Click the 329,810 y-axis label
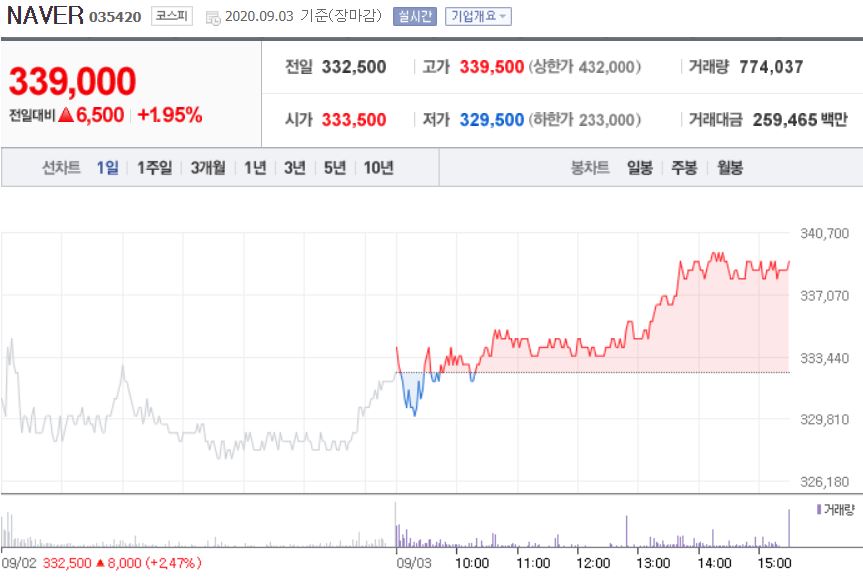The height and width of the screenshot is (586, 863). click(x=824, y=420)
